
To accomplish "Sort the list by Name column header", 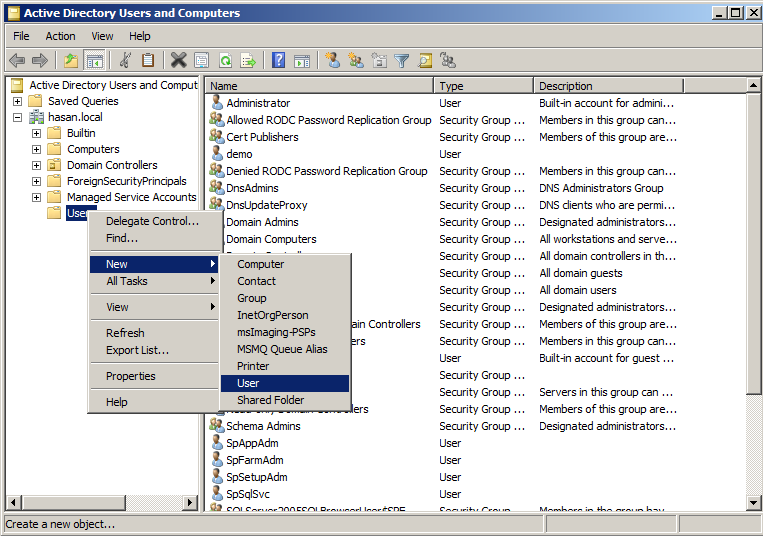I will click(319, 86).
